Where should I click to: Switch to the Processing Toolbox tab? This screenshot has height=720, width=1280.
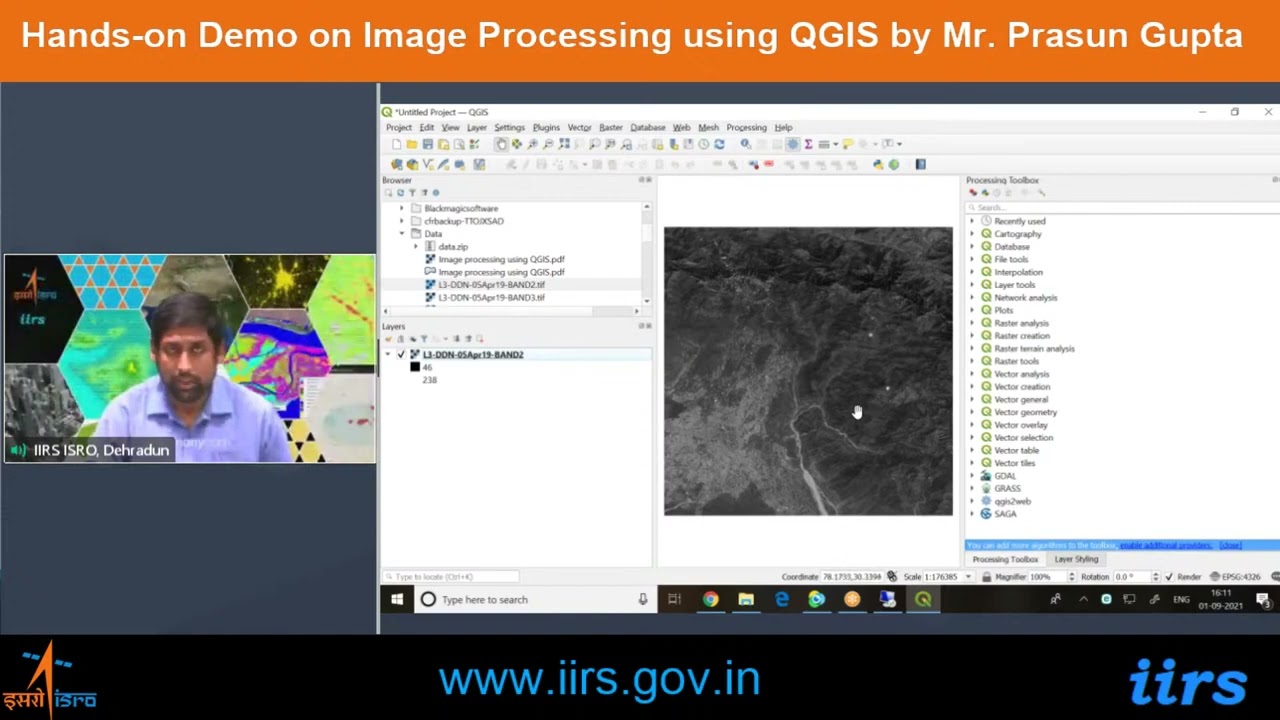coord(1005,560)
